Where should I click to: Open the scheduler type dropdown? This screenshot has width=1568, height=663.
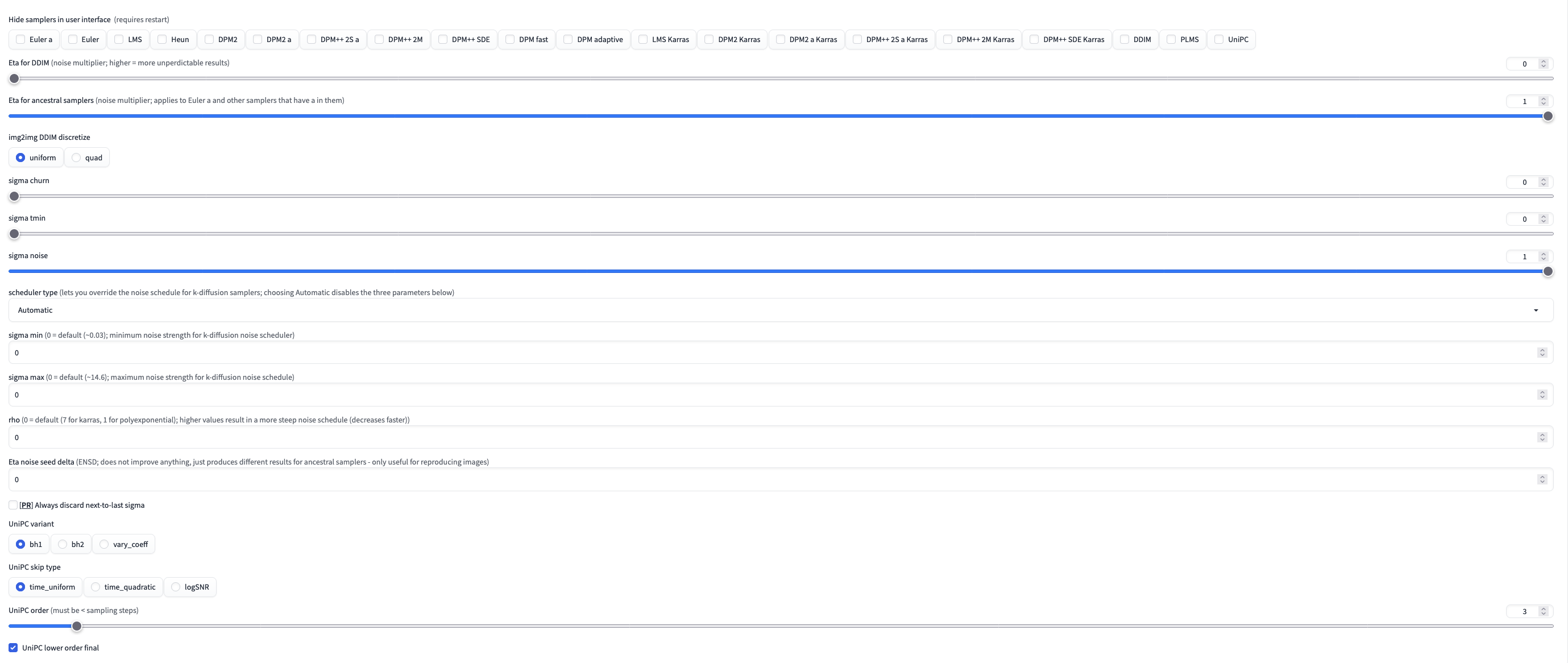[x=1536, y=310]
